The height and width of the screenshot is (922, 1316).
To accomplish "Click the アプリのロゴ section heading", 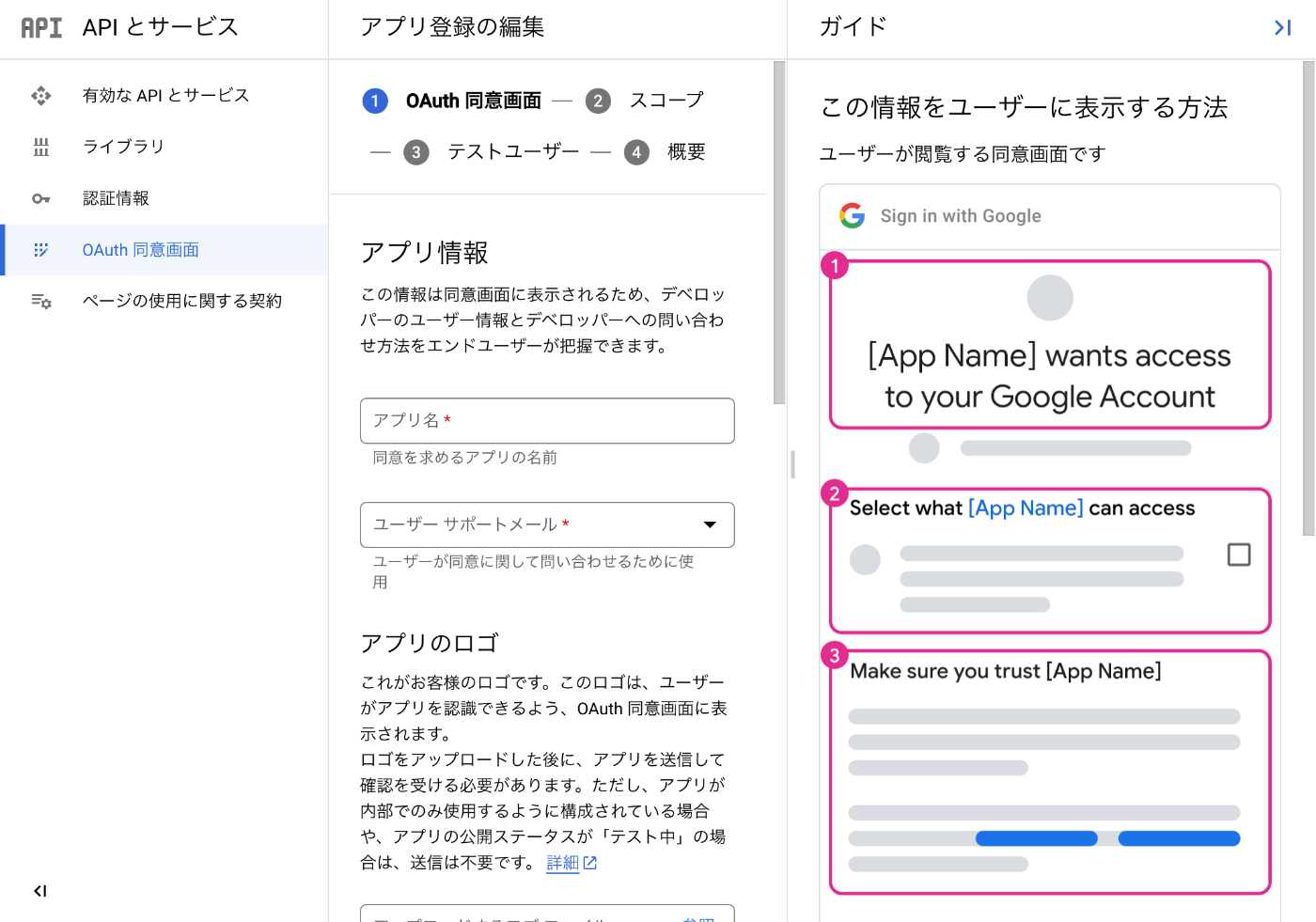I will pos(430,644).
